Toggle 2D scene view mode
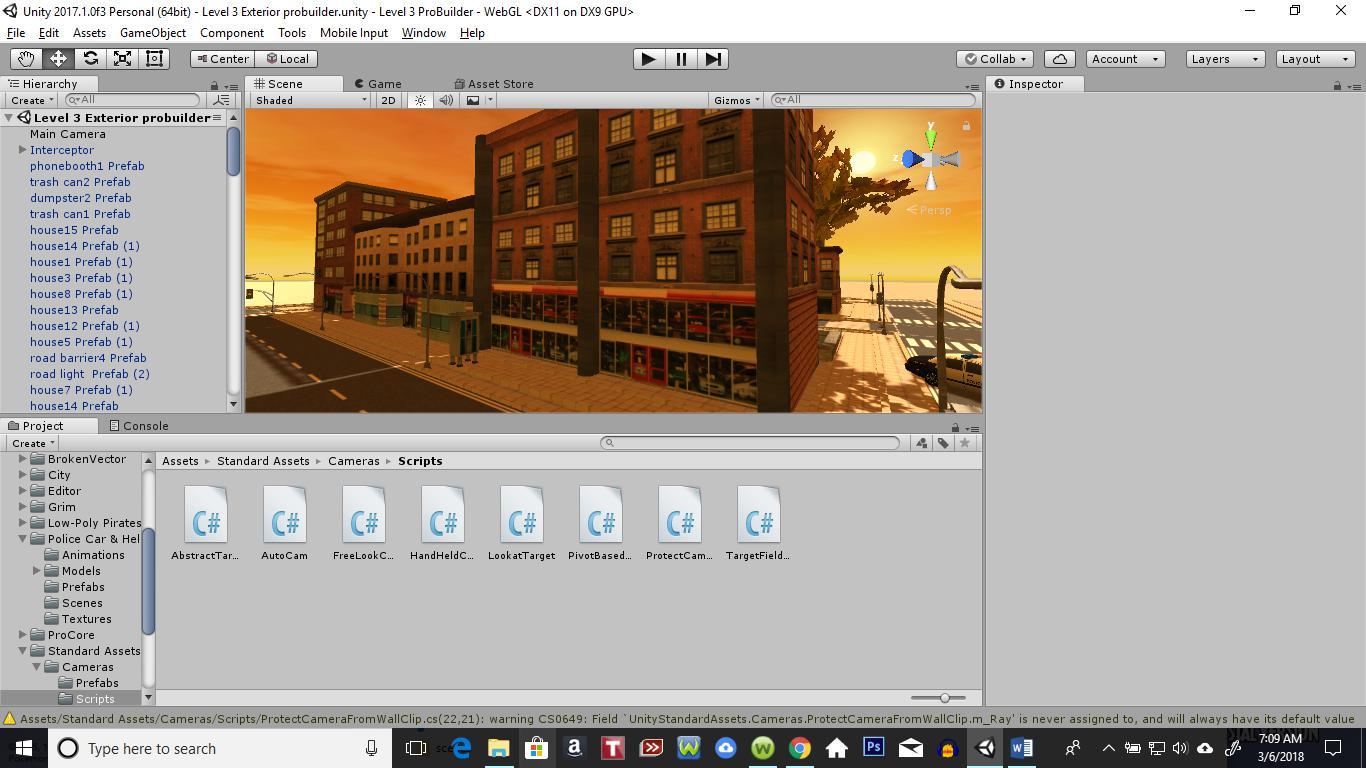This screenshot has height=768, width=1366. pyautogui.click(x=388, y=100)
